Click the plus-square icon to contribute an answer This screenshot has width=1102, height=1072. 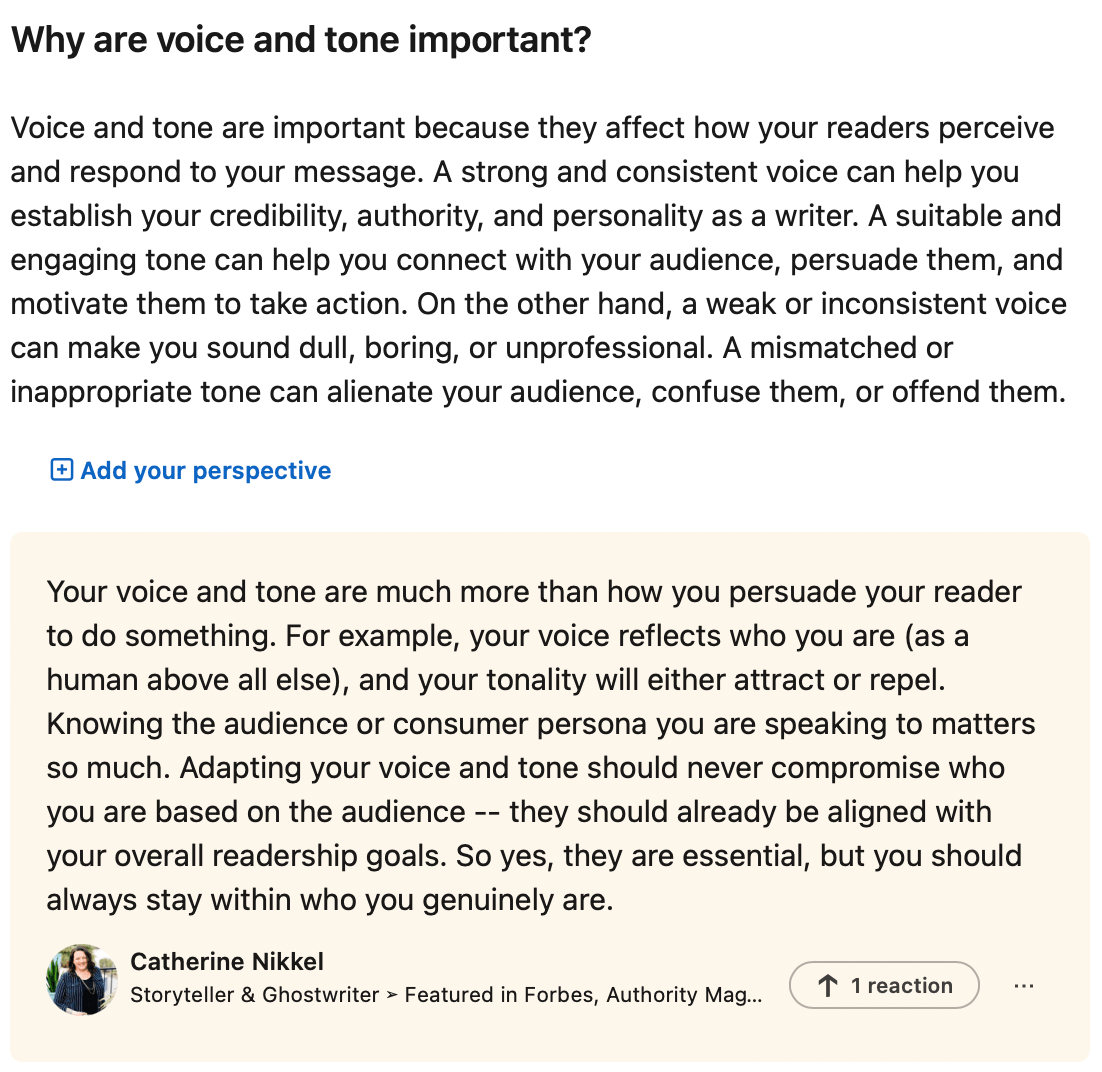coord(60,470)
